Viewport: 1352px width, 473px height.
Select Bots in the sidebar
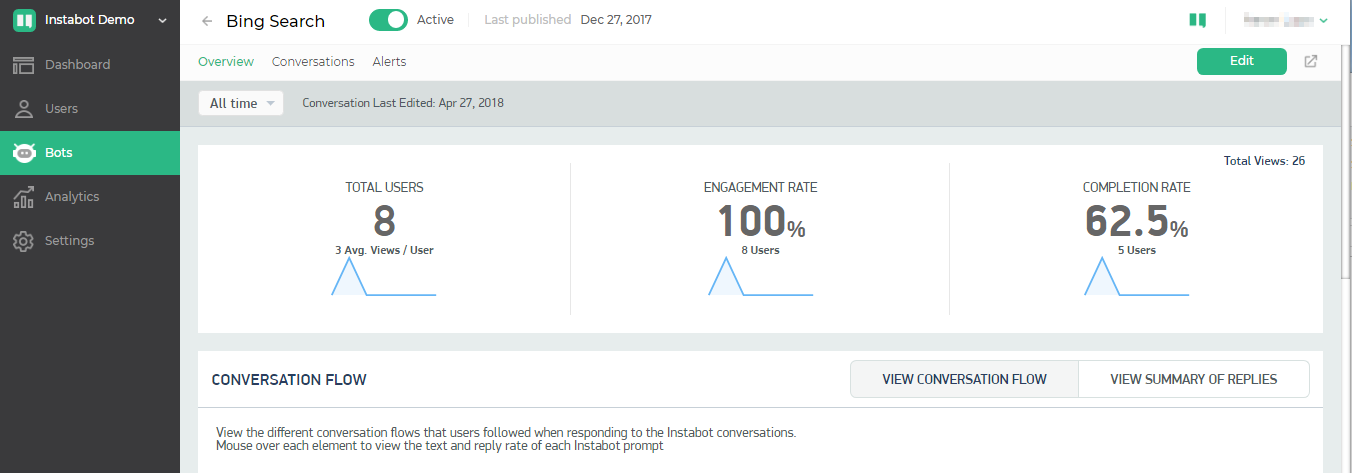(x=90, y=153)
